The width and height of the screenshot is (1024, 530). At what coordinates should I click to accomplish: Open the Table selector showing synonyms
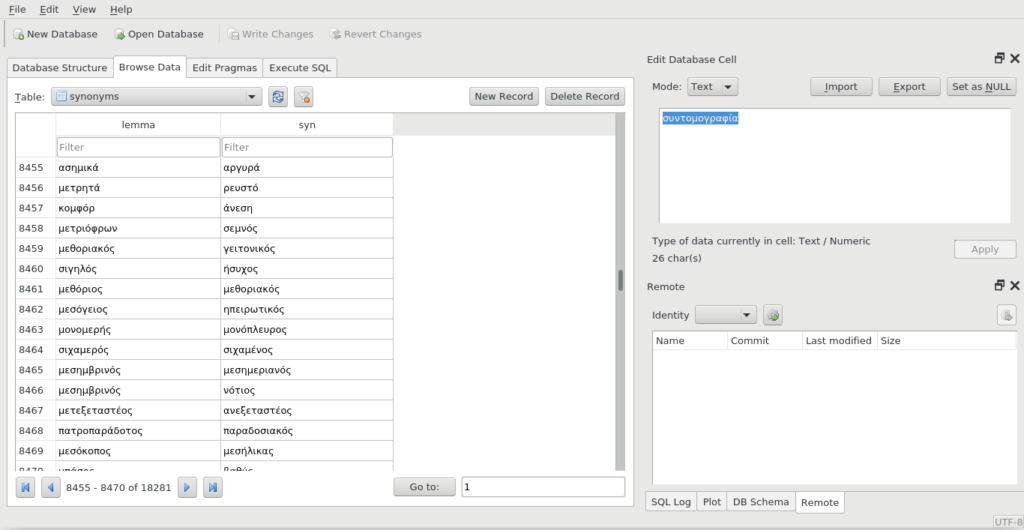(x=157, y=97)
